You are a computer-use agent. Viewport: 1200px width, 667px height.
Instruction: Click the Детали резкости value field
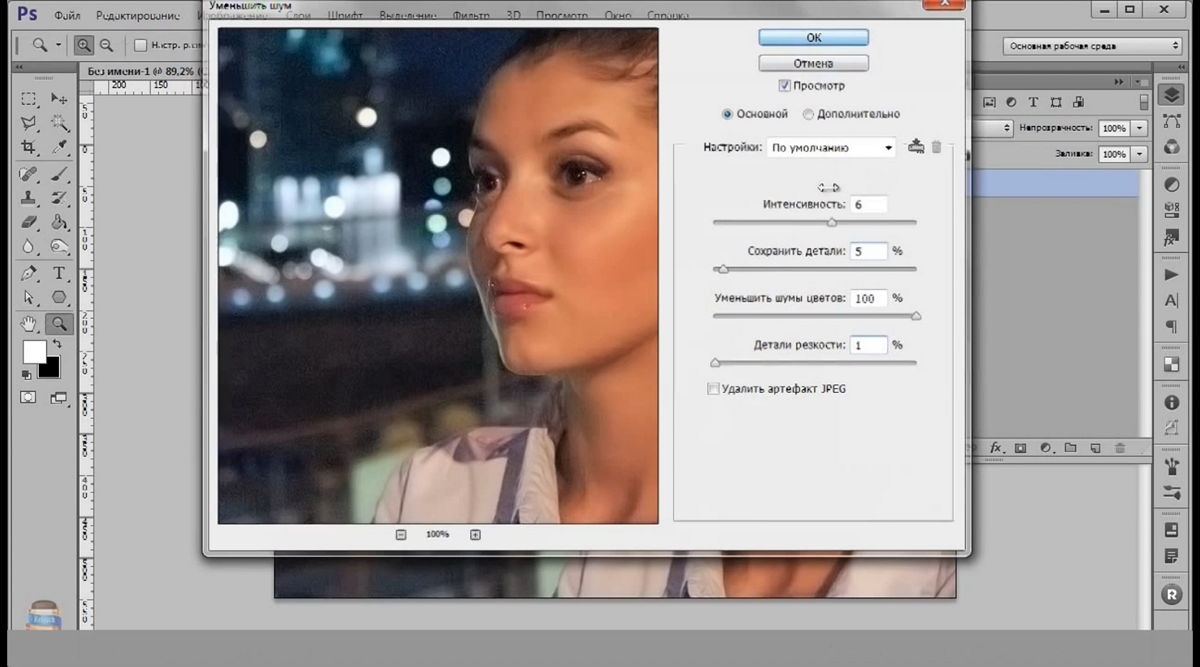869,345
